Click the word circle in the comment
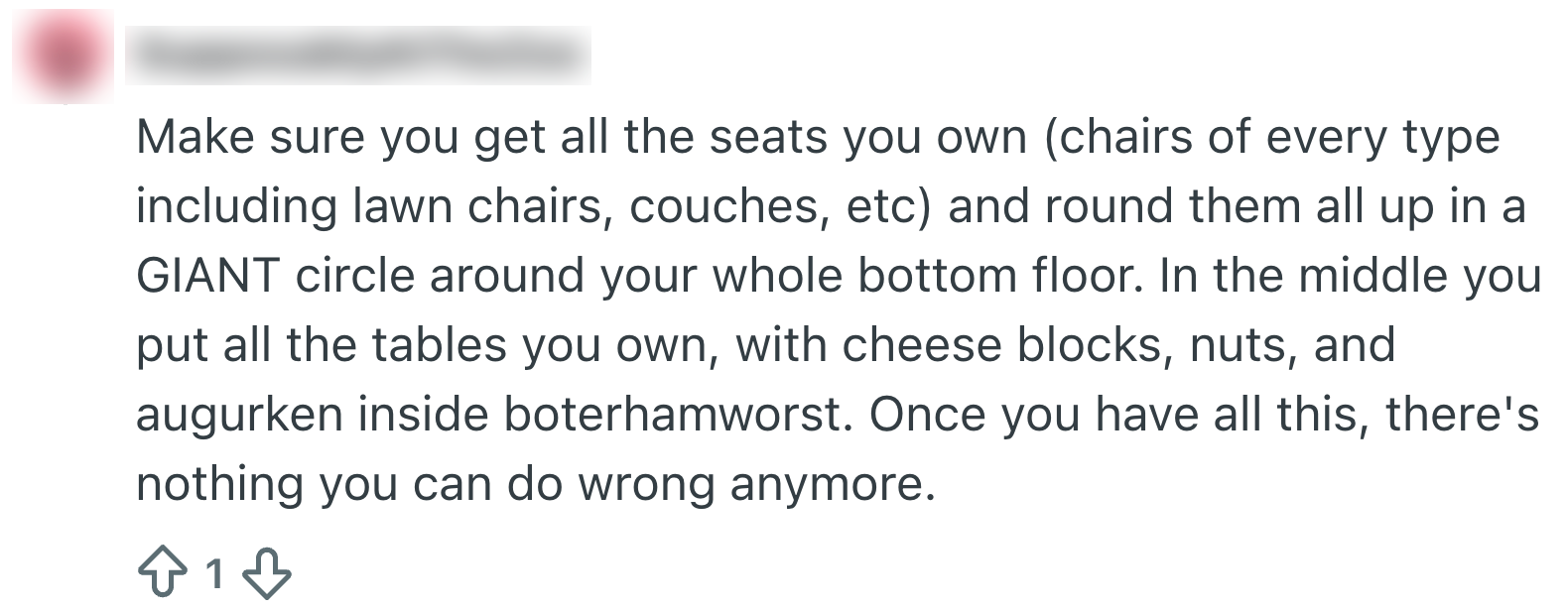Image resolution: width=1568 pixels, height=611 pixels. point(353,276)
